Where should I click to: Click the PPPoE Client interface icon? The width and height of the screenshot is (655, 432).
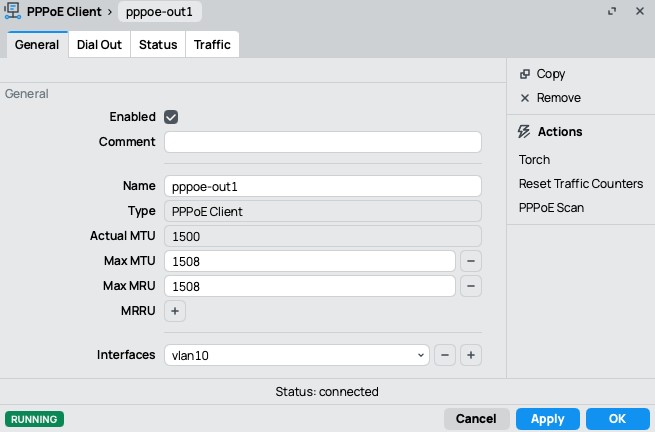click(13, 12)
